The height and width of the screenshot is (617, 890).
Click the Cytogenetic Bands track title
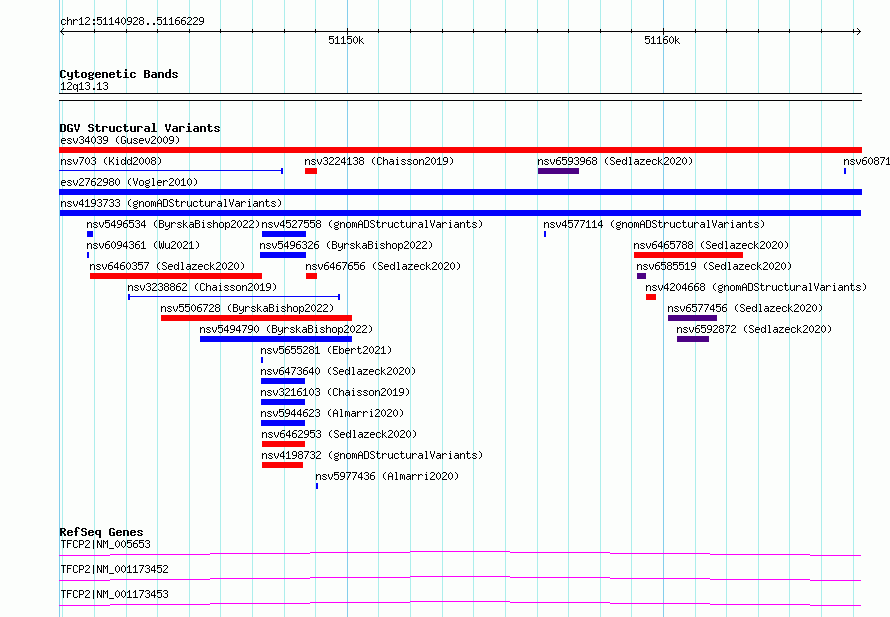[119, 74]
